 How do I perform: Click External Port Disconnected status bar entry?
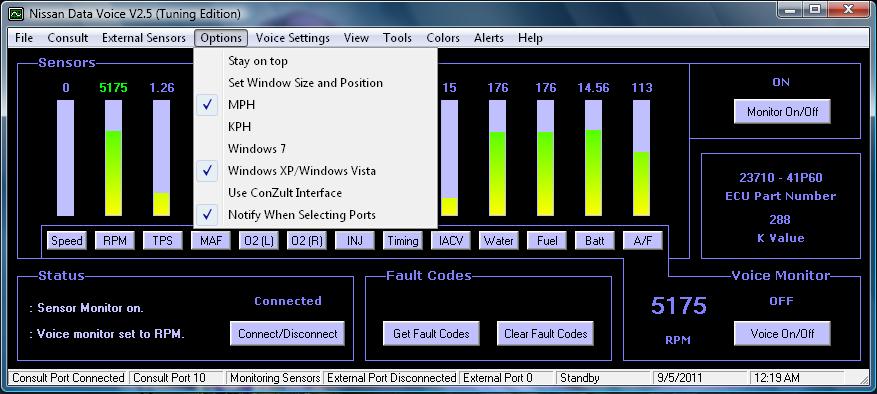392,378
